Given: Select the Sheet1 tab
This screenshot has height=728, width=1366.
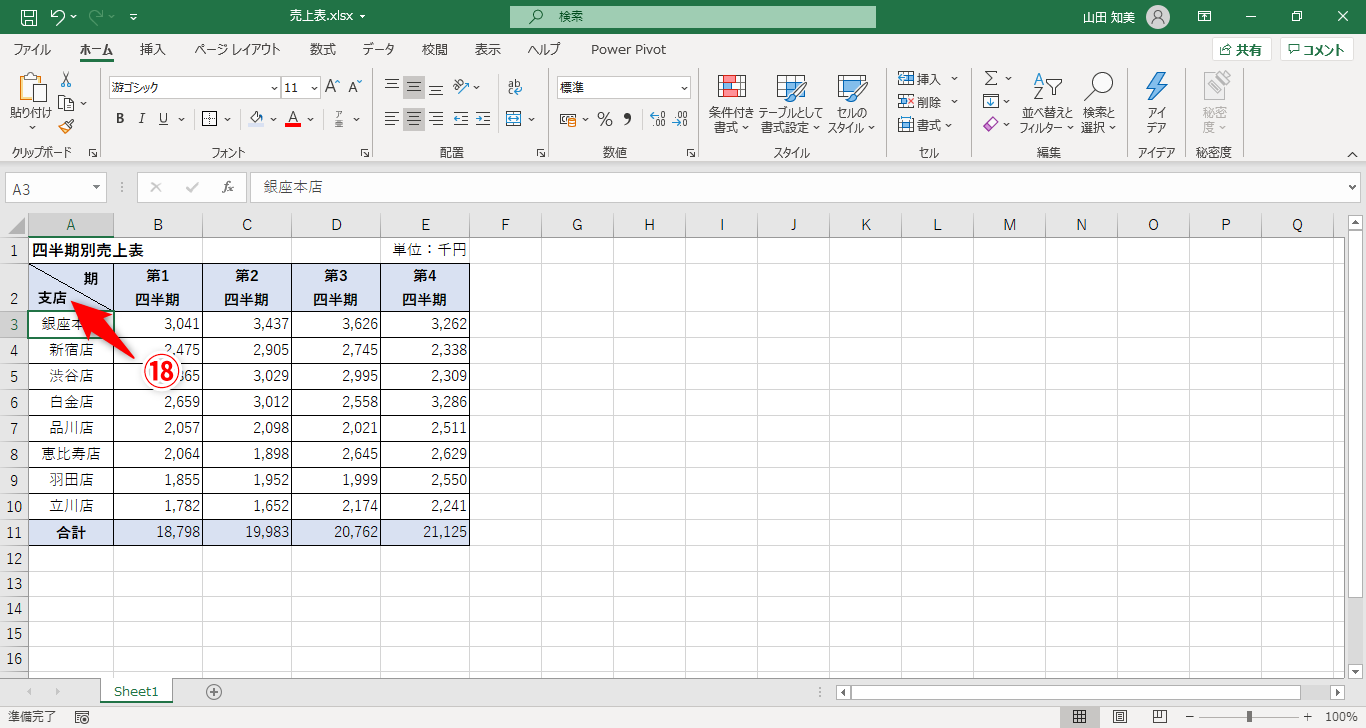Looking at the screenshot, I should click(136, 691).
